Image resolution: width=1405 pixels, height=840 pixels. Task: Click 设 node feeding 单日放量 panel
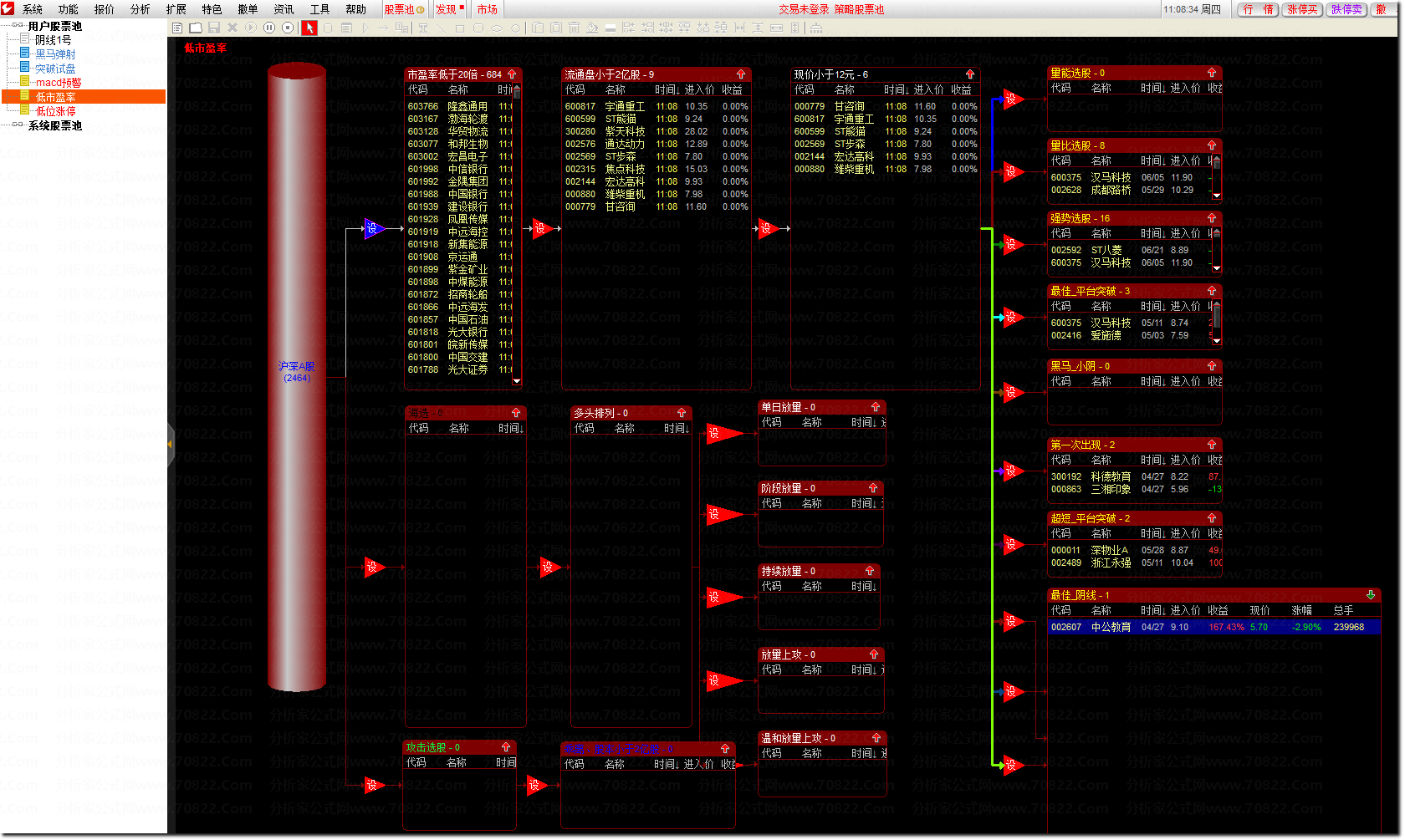click(722, 434)
